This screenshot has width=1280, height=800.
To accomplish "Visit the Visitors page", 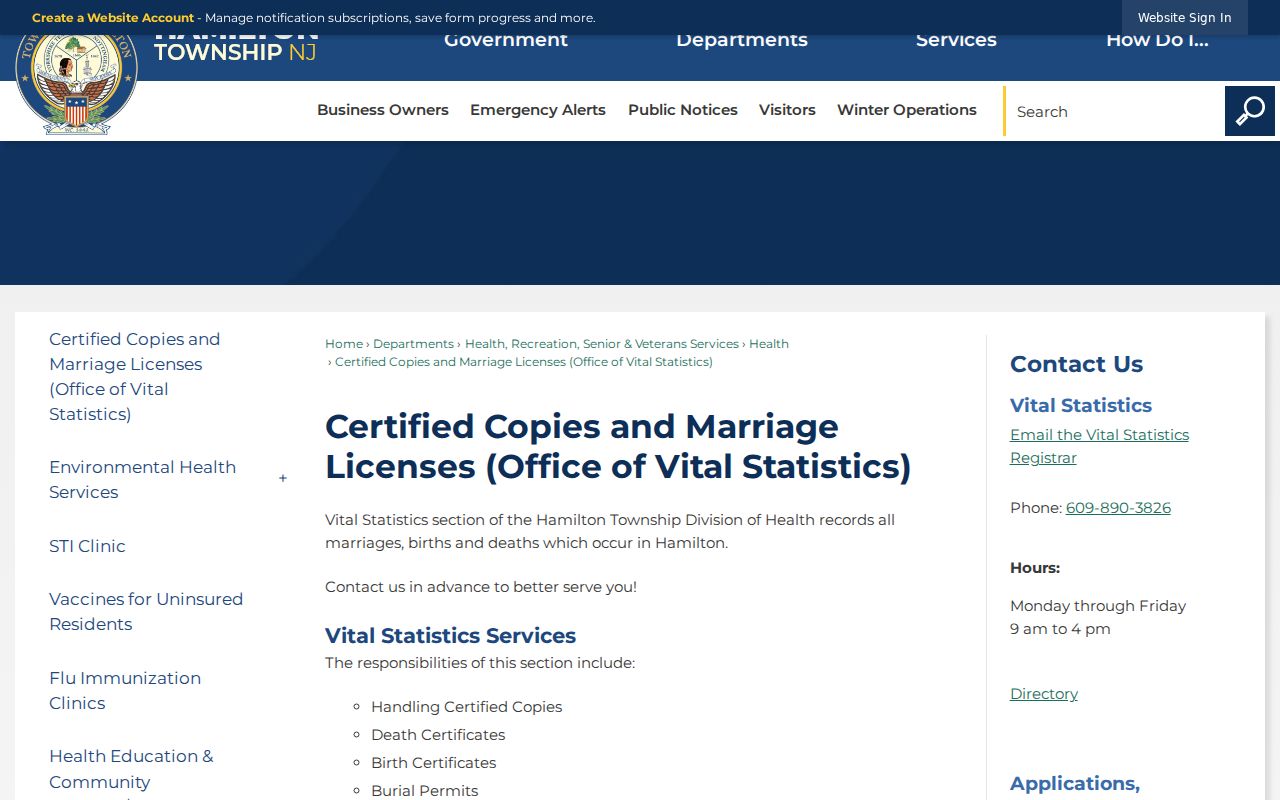I will (x=787, y=110).
